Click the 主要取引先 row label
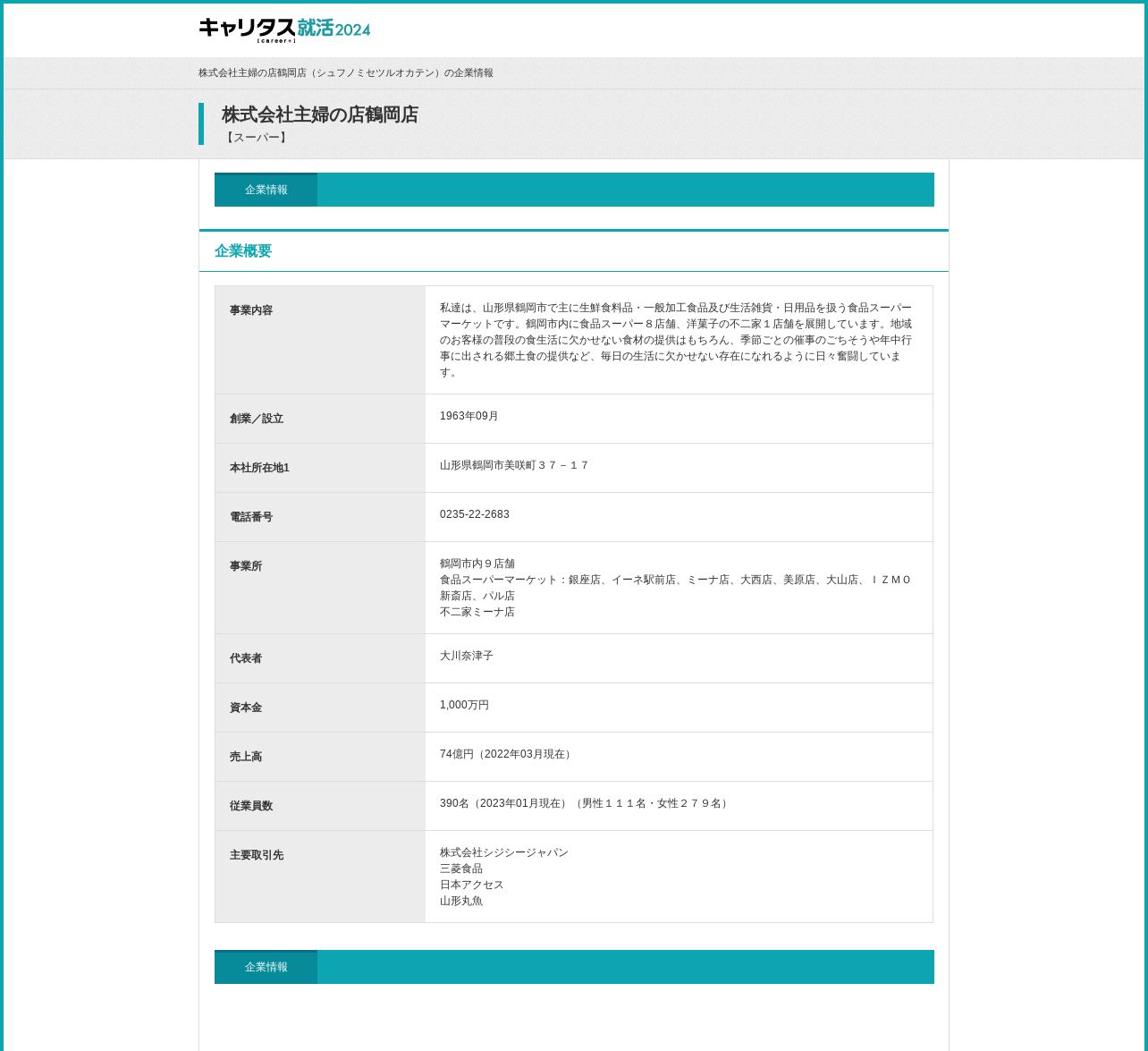The width and height of the screenshot is (1148, 1051). pos(257,855)
